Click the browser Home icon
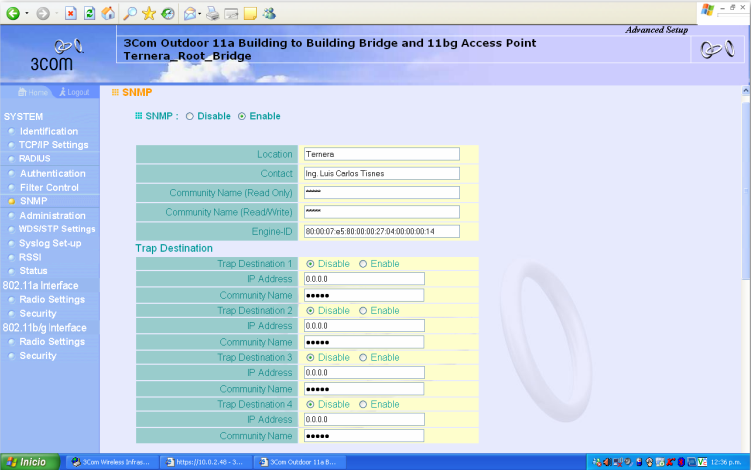Viewport: 751px width, 470px height. click(x=108, y=13)
